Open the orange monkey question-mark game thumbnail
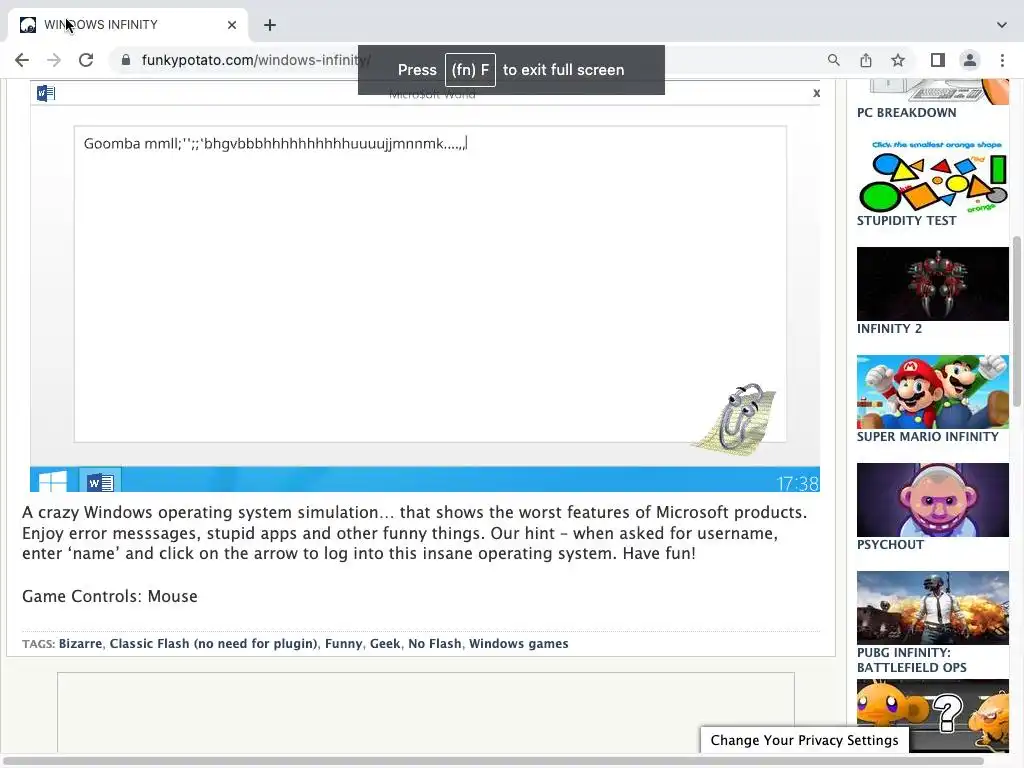 tap(933, 715)
